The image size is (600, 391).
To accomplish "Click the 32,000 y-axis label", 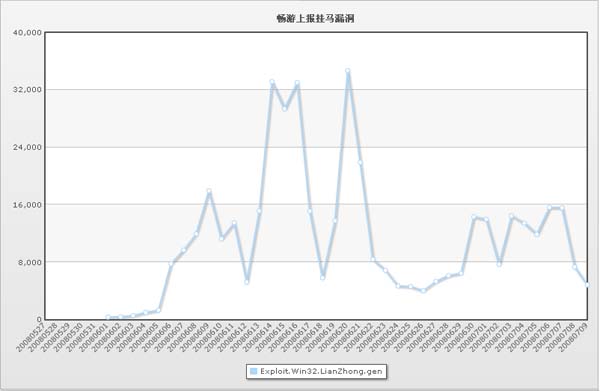I will point(27,90).
